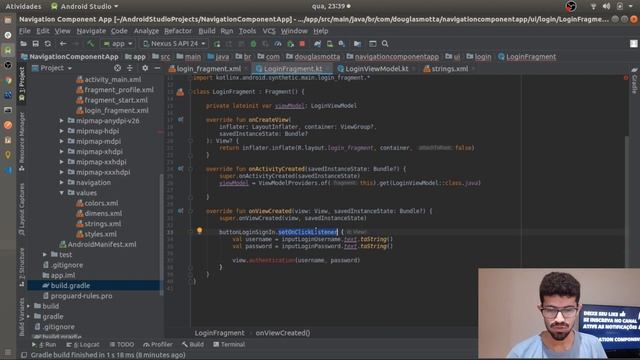Viewport: 640px width, 360px height.
Task: Open the VCS menu
Action: click(269, 31)
